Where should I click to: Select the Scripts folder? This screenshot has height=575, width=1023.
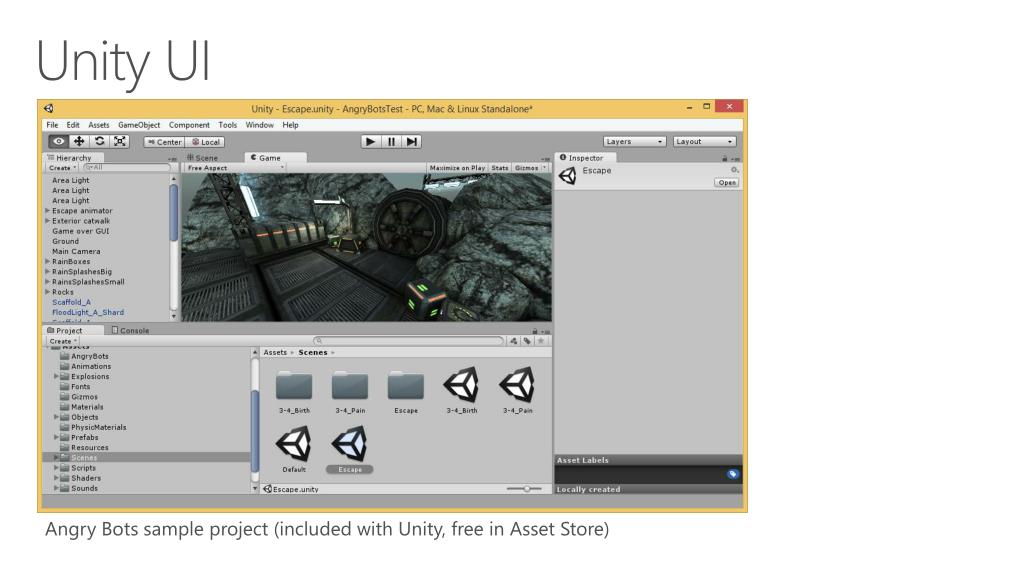tap(83, 468)
